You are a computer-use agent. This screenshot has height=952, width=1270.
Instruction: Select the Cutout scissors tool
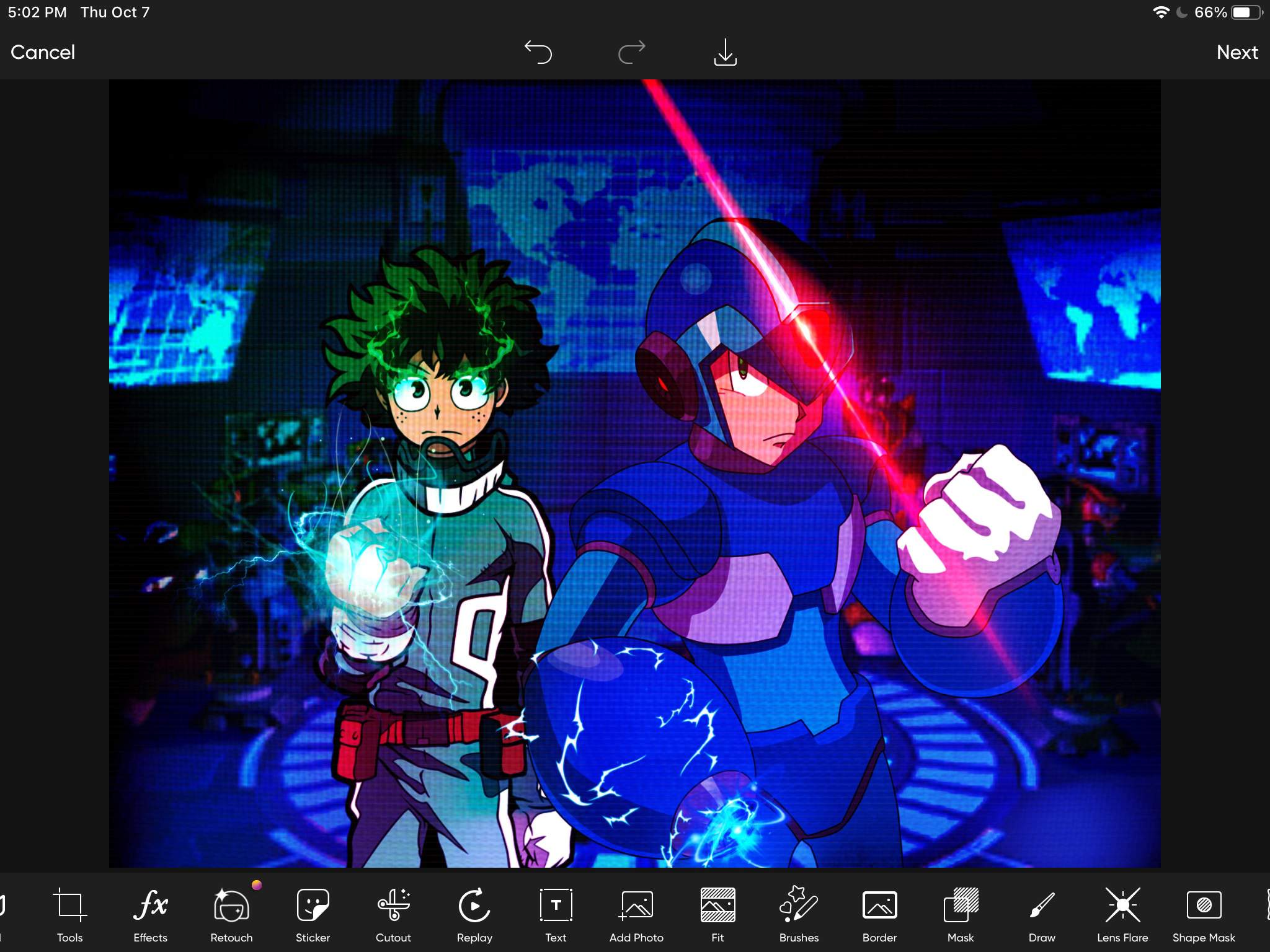[x=393, y=914]
